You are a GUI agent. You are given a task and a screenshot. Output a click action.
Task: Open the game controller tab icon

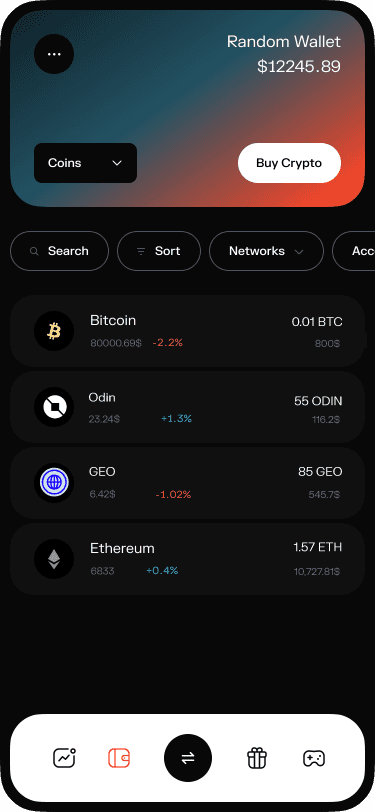[313, 758]
